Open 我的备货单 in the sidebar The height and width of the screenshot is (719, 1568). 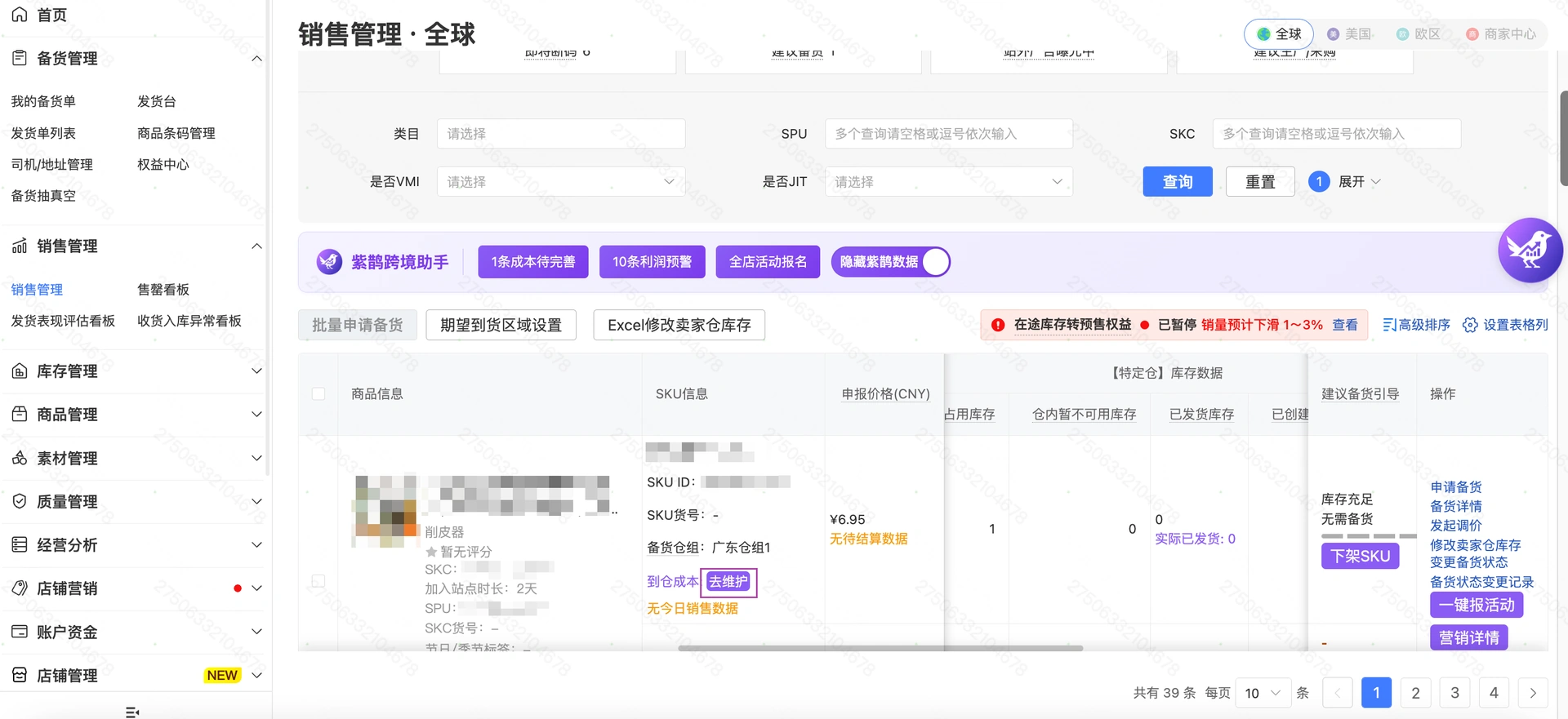[43, 101]
